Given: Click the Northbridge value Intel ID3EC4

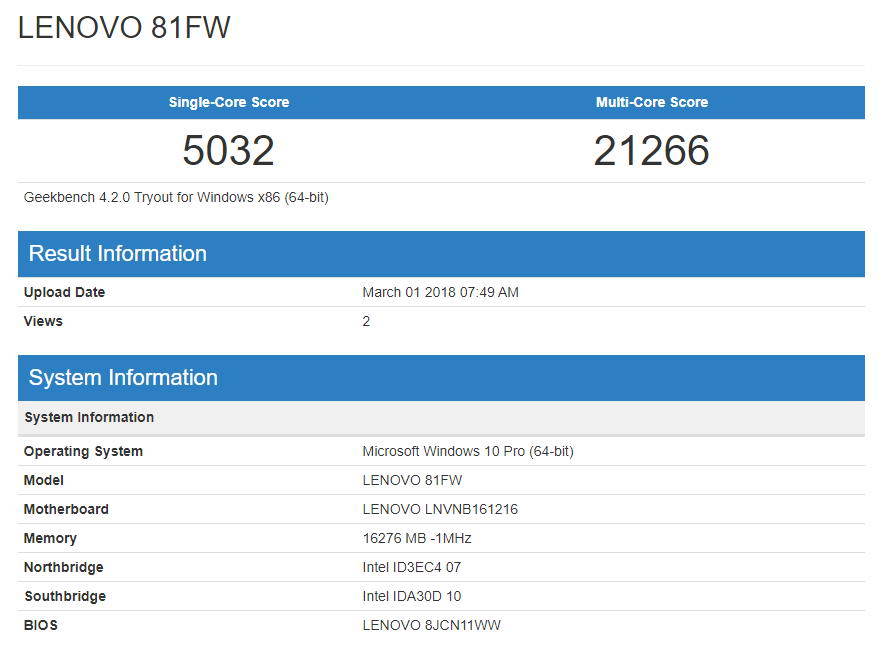Looking at the screenshot, I should (412, 567).
